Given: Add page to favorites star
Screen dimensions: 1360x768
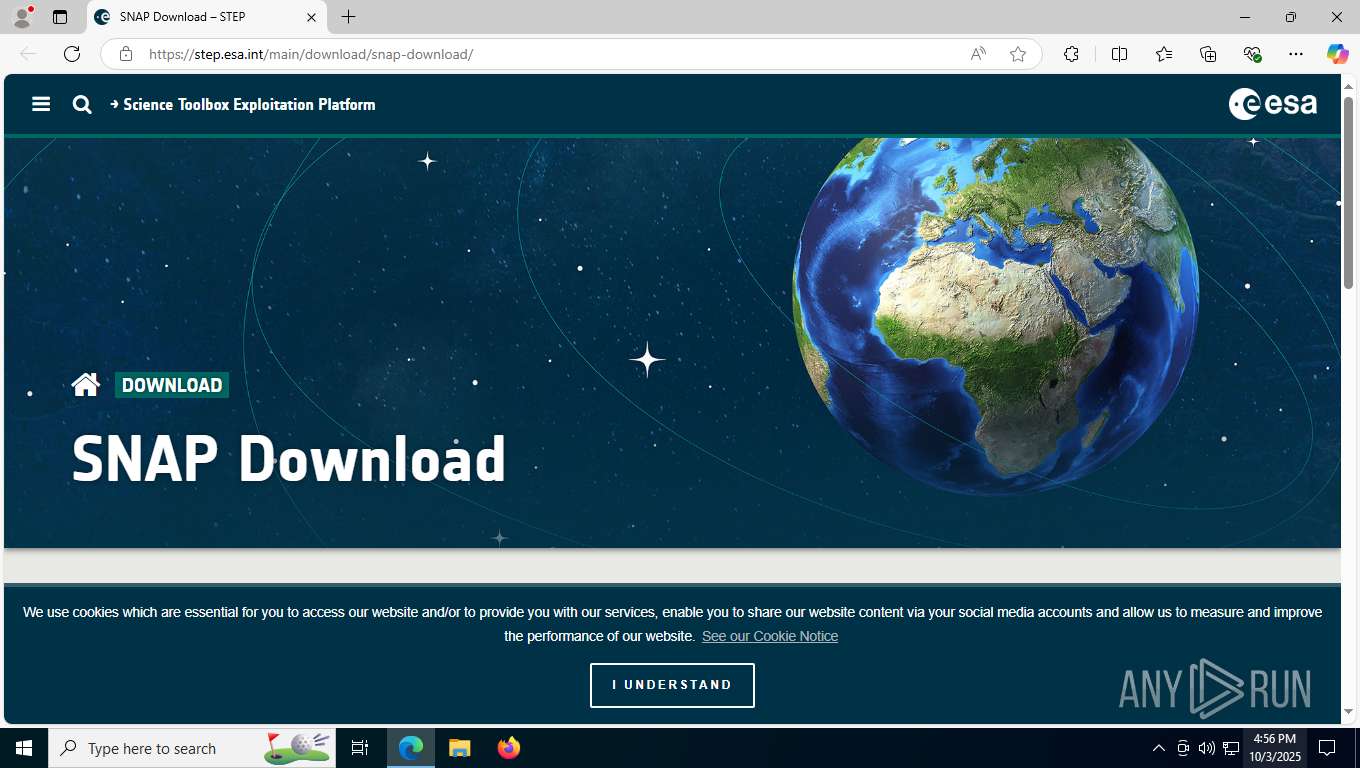Looking at the screenshot, I should point(1018,54).
